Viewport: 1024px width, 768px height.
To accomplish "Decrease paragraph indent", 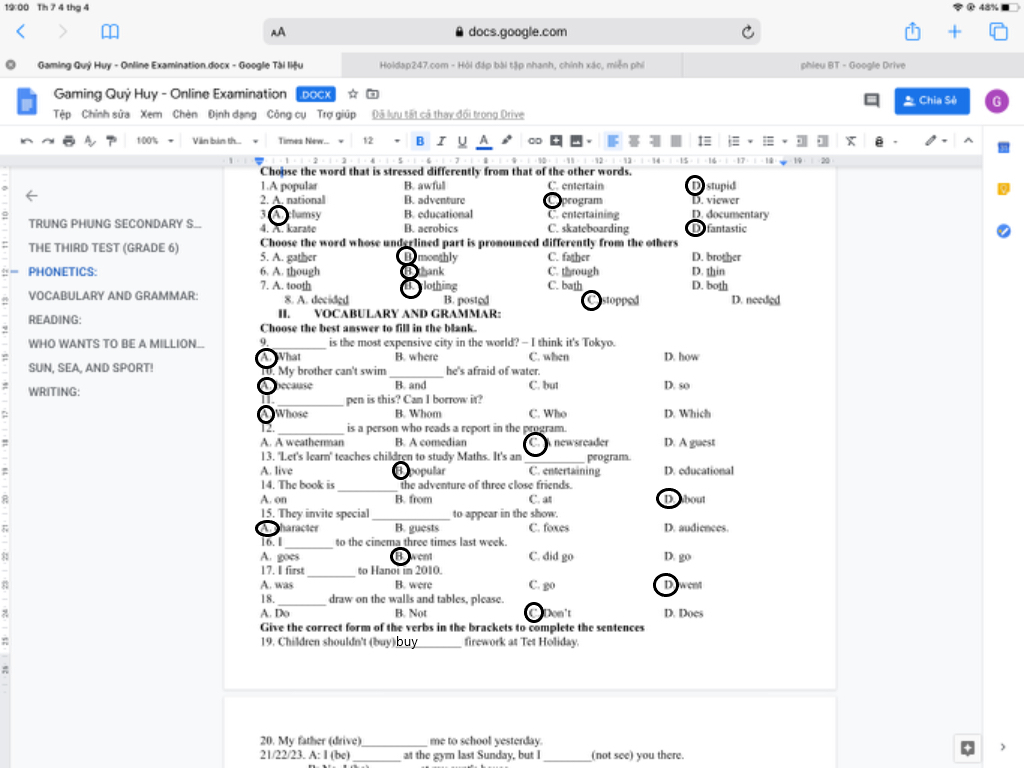I will click(802, 141).
